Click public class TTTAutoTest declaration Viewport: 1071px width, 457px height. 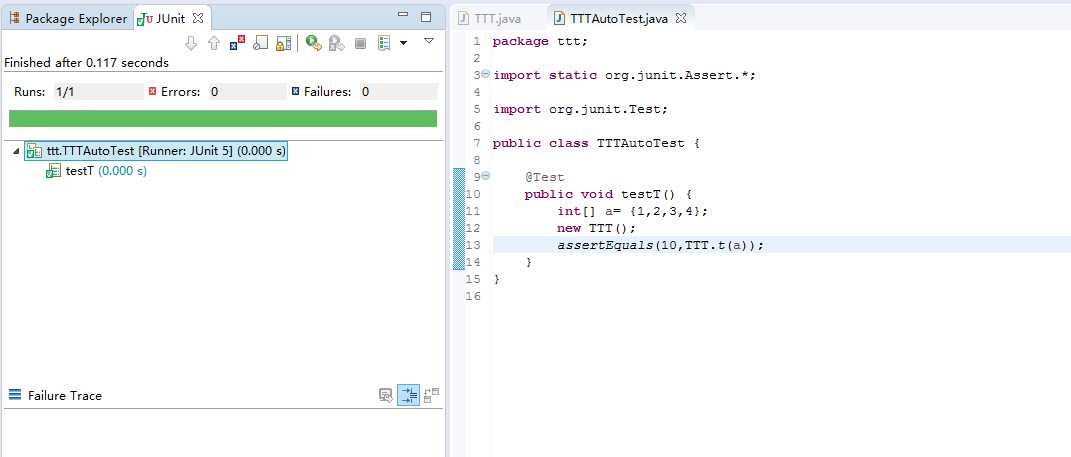pyautogui.click(x=596, y=143)
